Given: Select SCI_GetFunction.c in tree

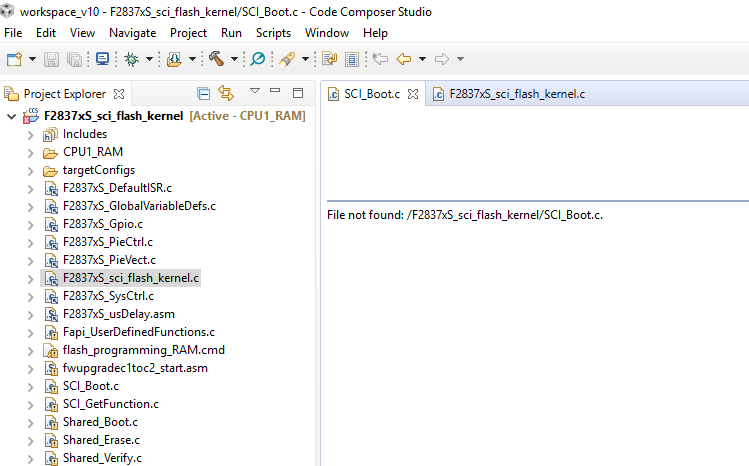Looking at the screenshot, I should [111, 404].
